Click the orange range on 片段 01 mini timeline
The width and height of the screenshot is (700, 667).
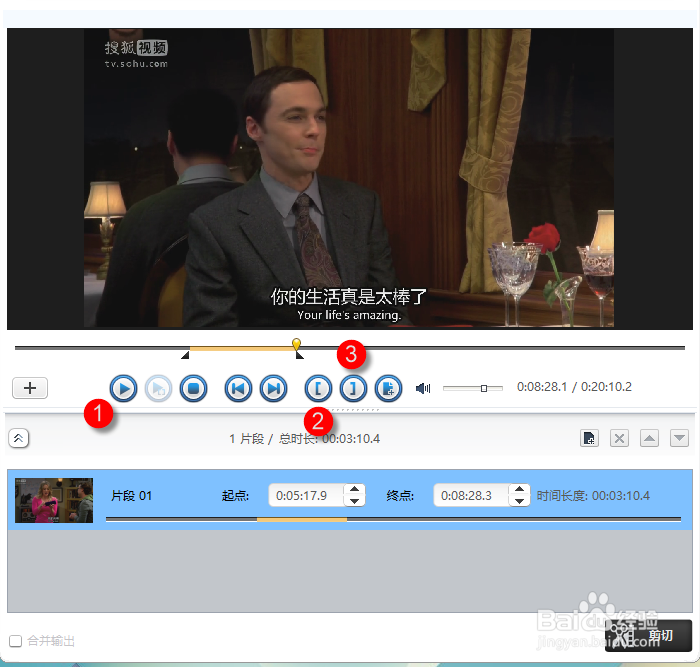(x=302, y=519)
